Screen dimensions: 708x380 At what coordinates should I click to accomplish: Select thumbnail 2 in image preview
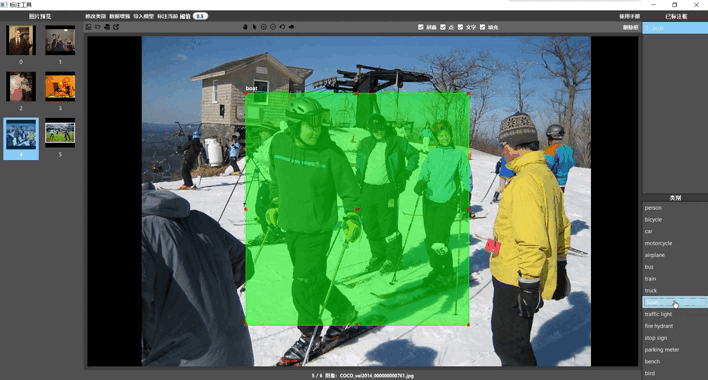pyautogui.click(x=21, y=87)
